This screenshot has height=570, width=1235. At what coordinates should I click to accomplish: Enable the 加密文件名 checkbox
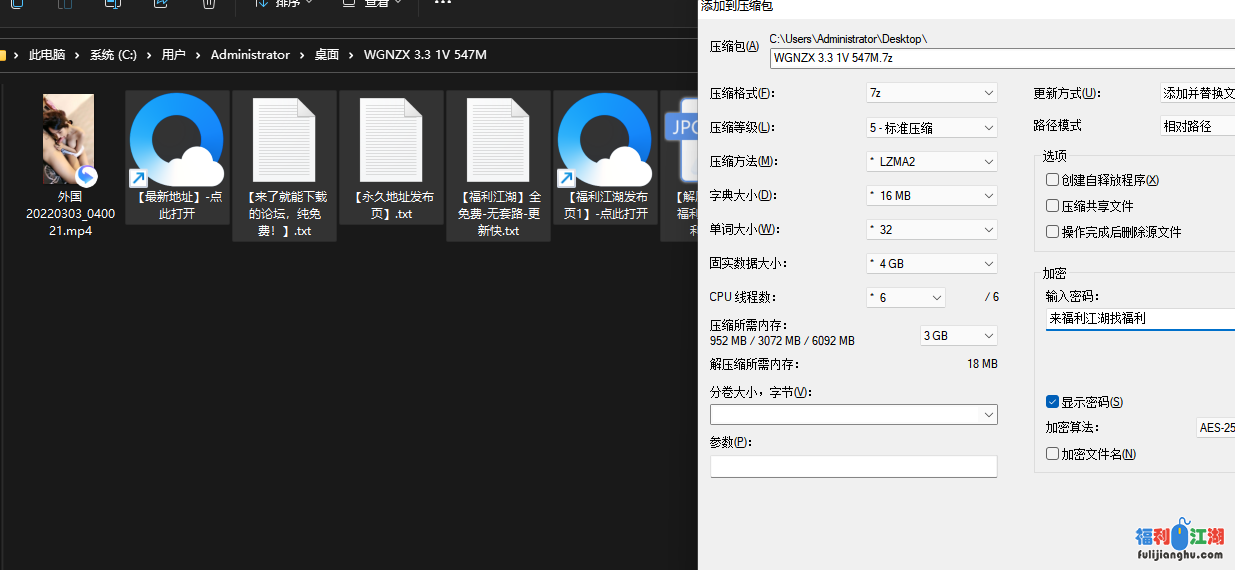tap(1052, 454)
